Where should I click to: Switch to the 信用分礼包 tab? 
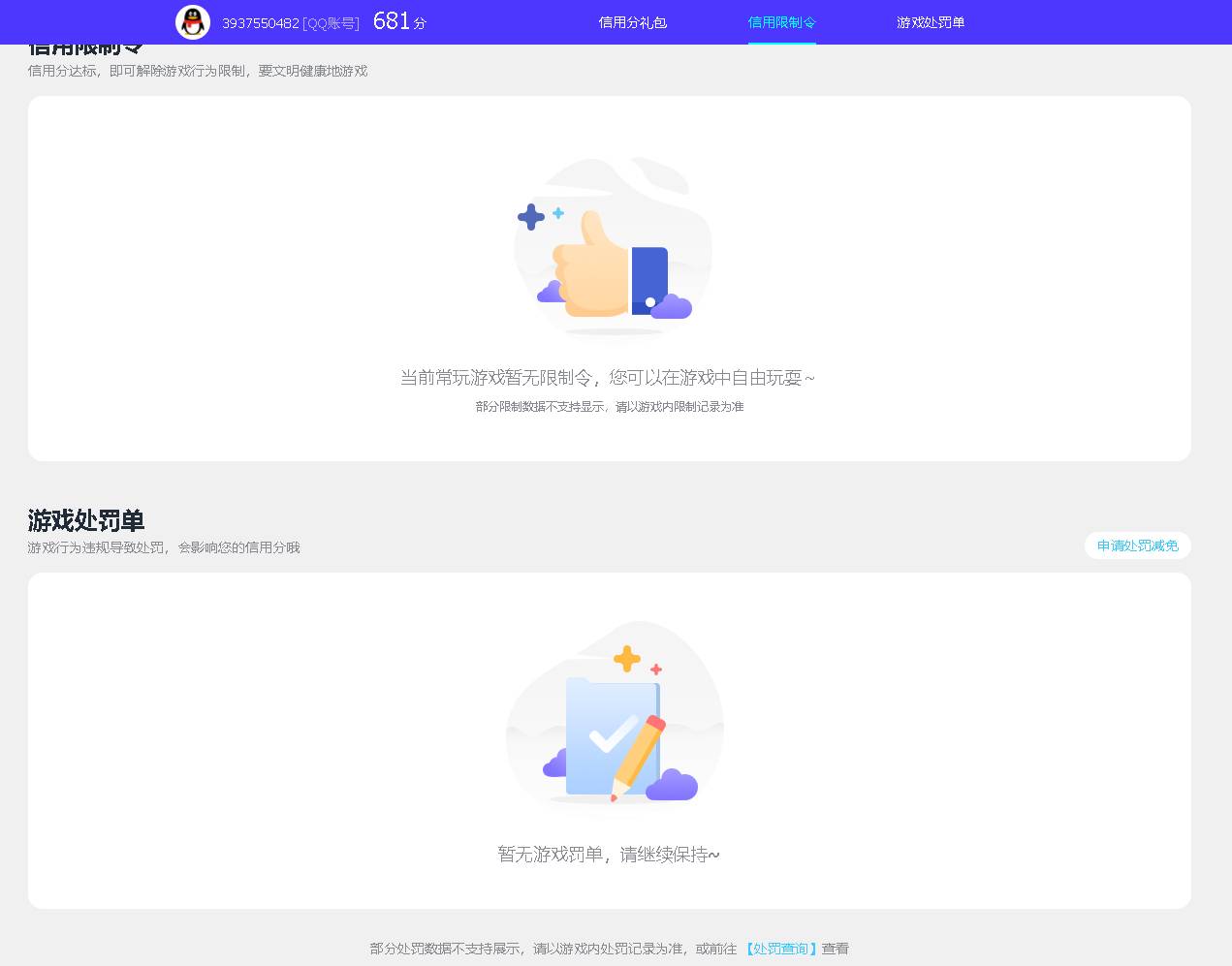coord(633,22)
